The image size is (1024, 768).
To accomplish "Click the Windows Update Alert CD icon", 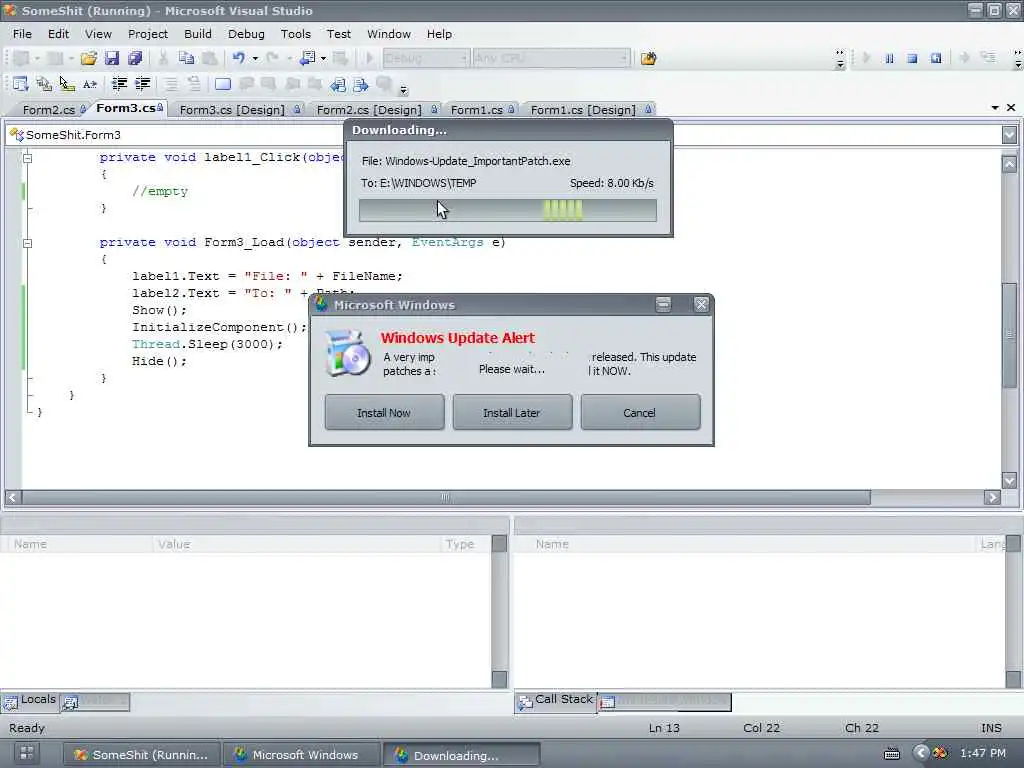I will [x=348, y=353].
